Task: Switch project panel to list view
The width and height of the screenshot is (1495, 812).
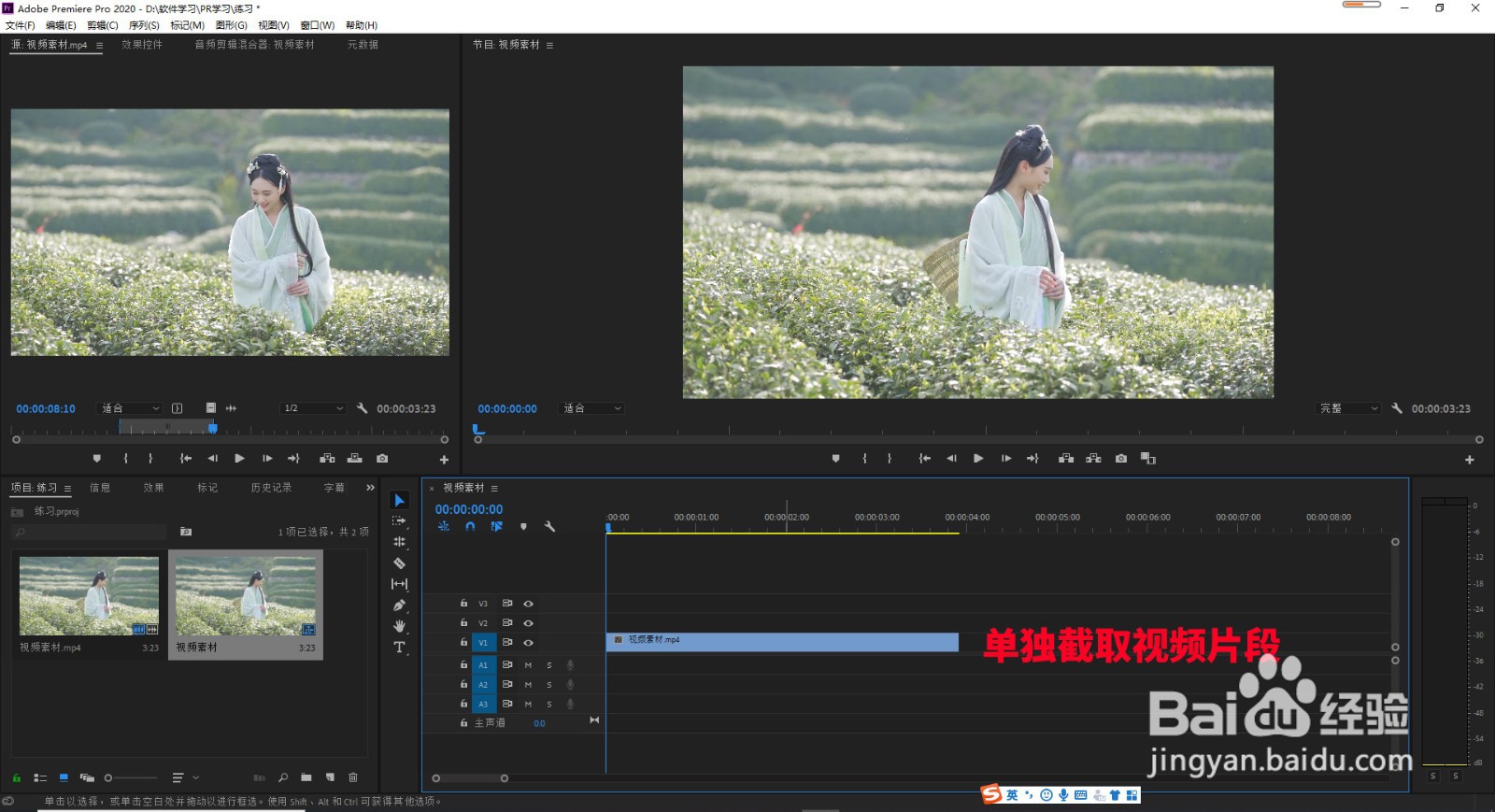Action: click(x=40, y=777)
